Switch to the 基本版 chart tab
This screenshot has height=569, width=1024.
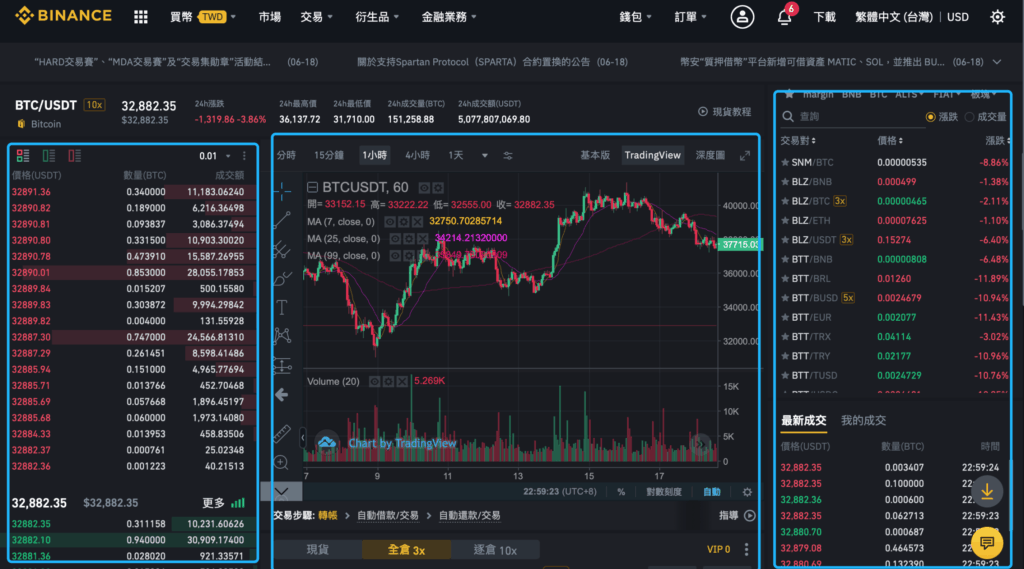tap(595, 155)
